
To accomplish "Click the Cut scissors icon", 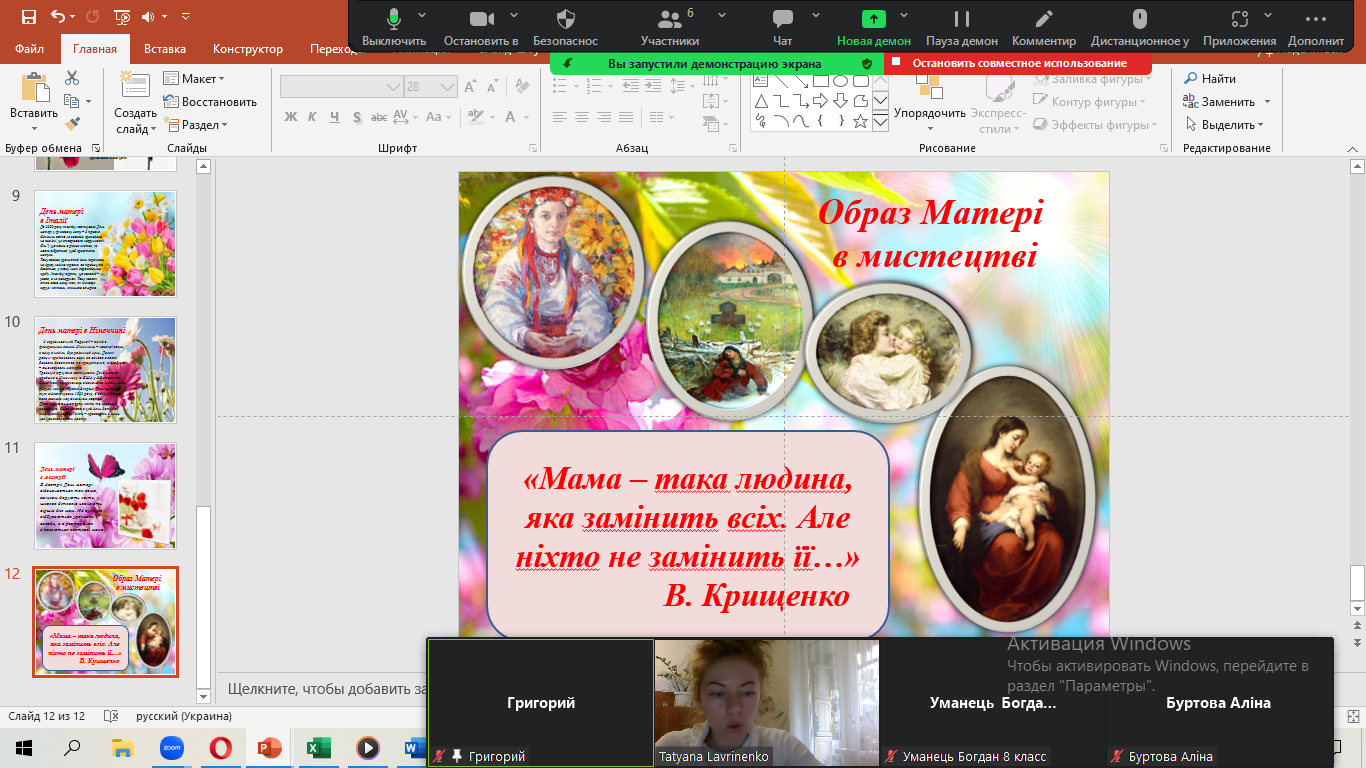I will point(72,78).
